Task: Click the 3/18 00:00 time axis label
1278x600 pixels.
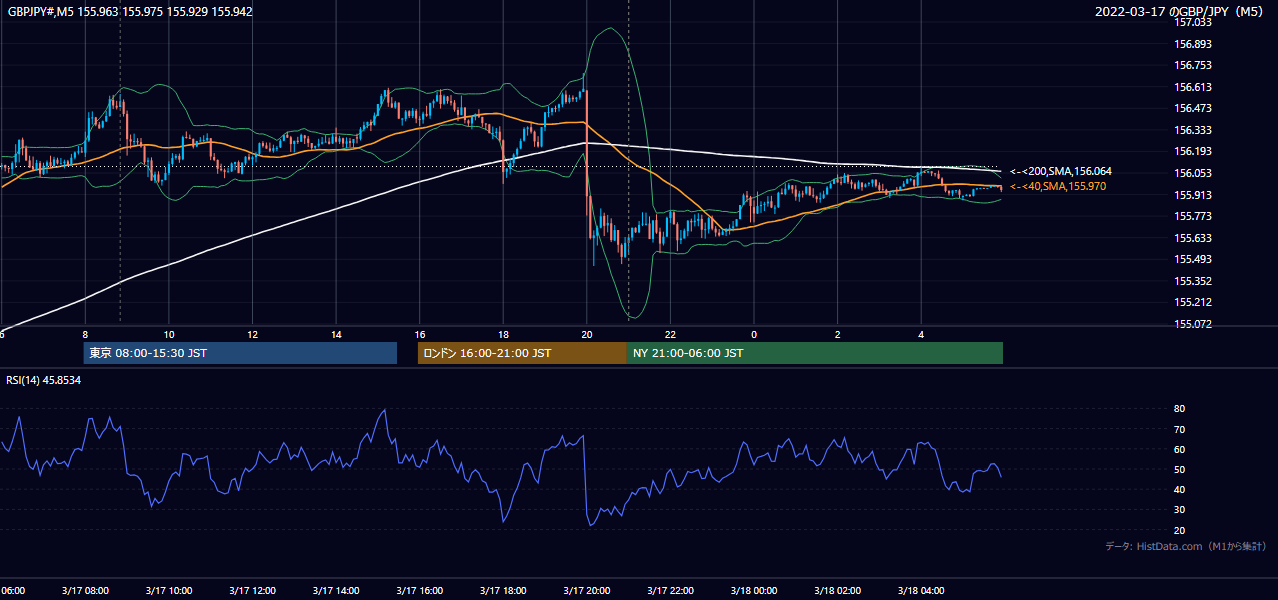Action: [754, 590]
